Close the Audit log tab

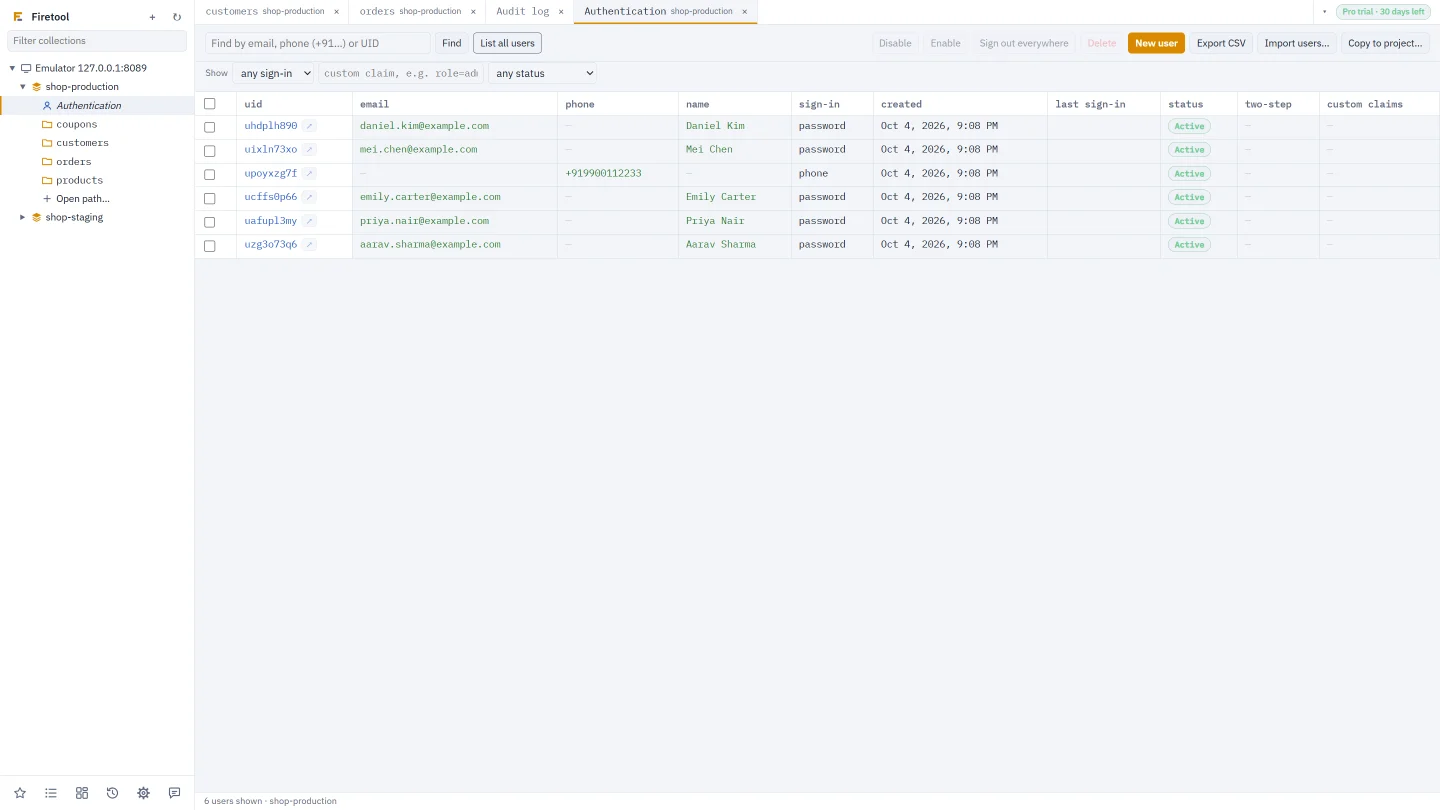561,12
